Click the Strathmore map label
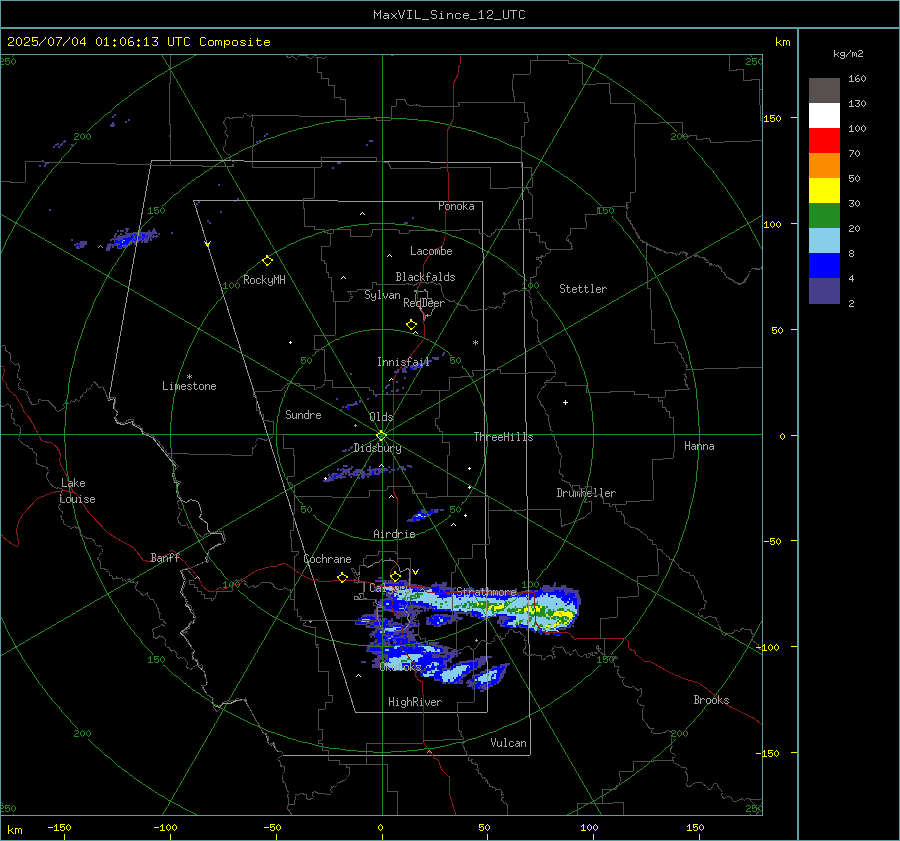 click(x=486, y=592)
